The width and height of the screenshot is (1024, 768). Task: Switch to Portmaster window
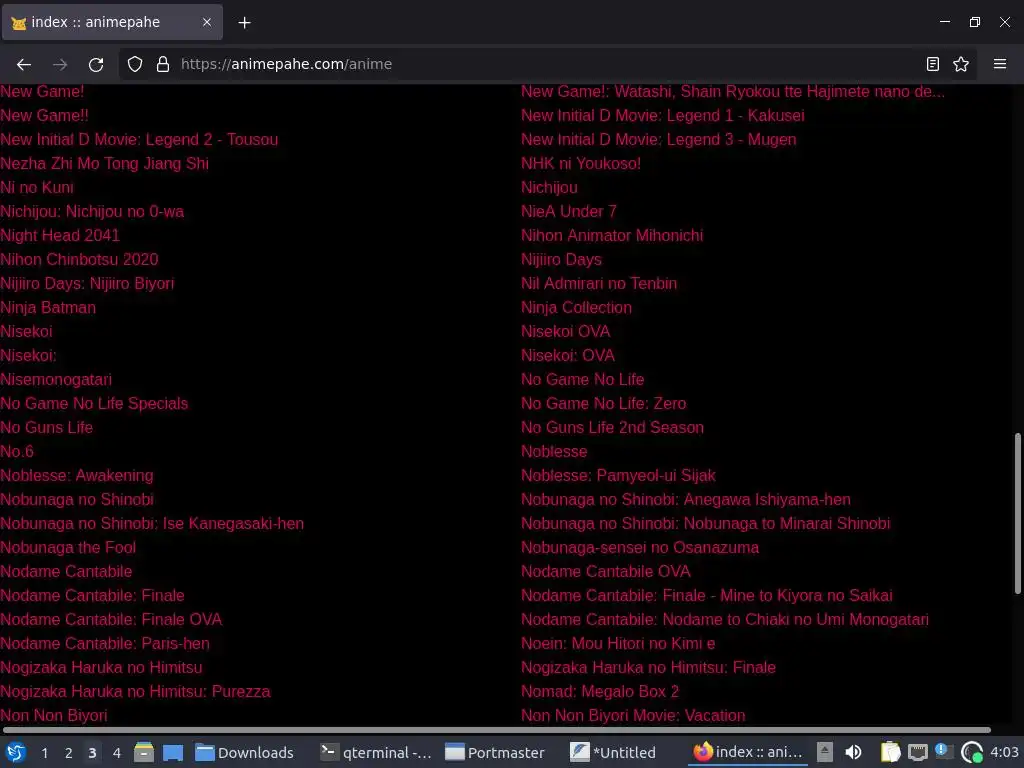pyautogui.click(x=495, y=752)
